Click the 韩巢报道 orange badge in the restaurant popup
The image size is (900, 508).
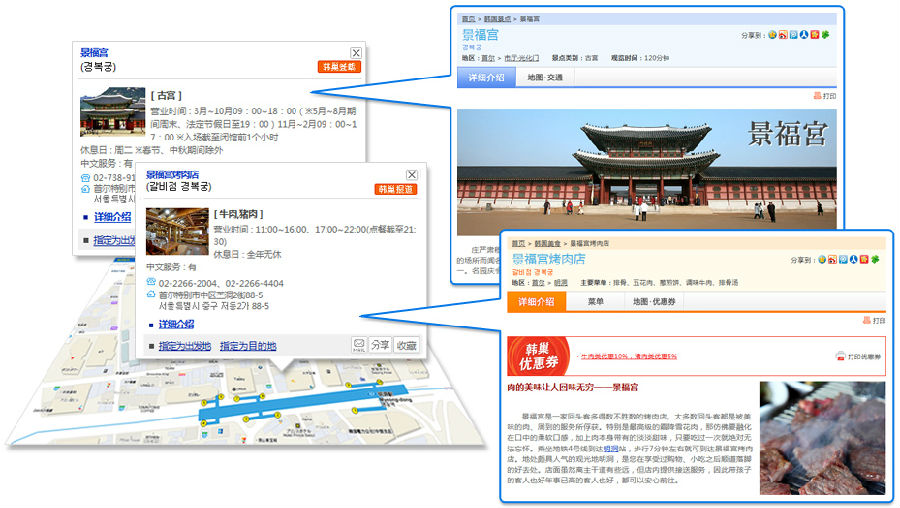[x=395, y=189]
